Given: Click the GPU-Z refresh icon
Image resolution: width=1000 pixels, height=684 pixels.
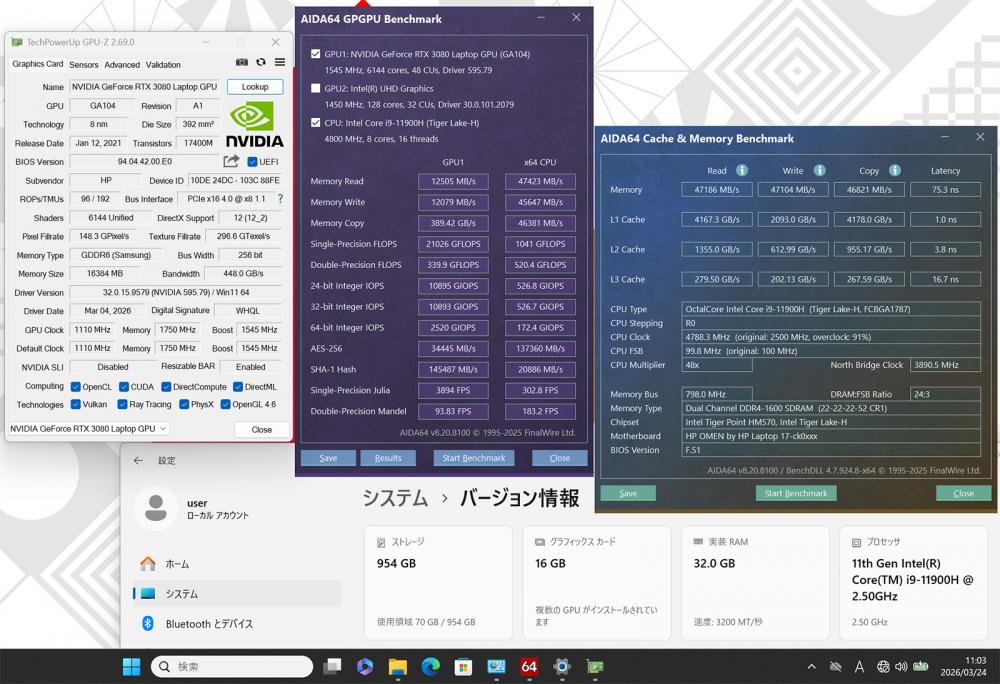Looking at the screenshot, I should click(x=261, y=62).
